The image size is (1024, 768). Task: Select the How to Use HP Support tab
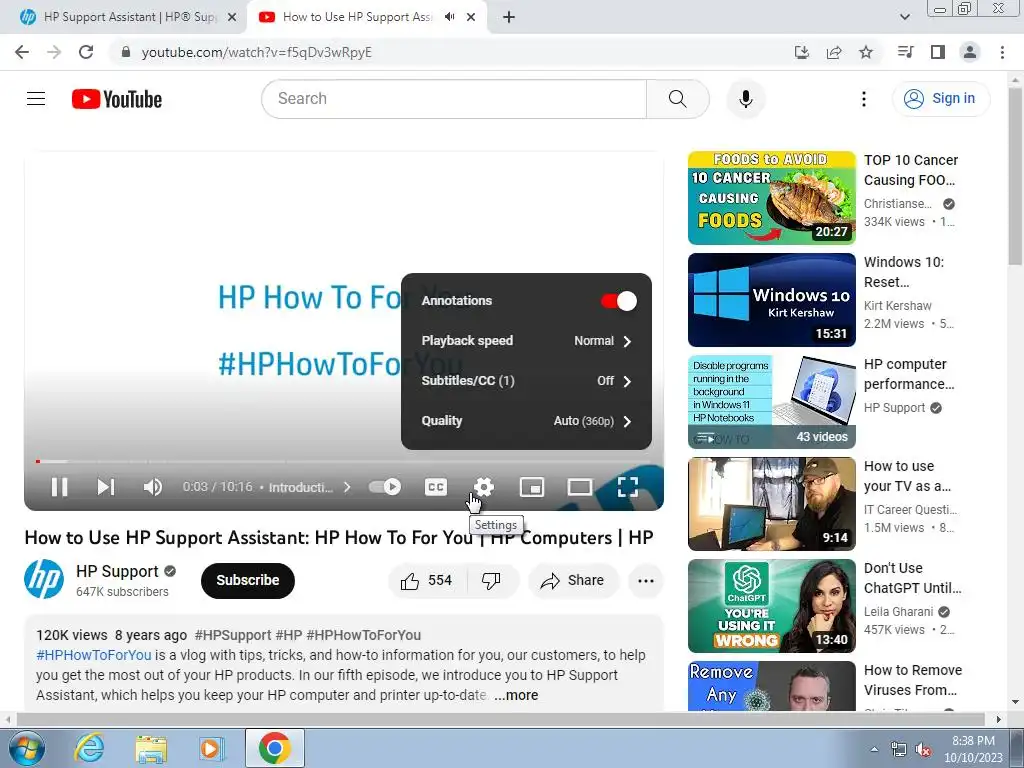pos(357,17)
